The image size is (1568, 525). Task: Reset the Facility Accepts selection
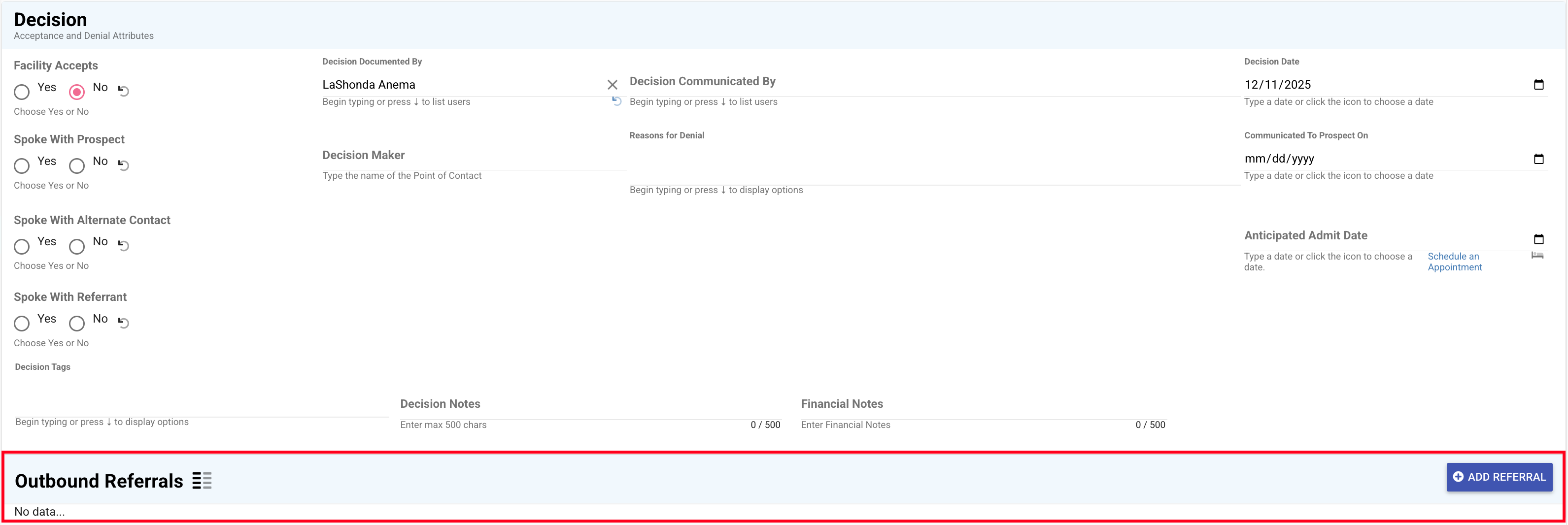(x=124, y=91)
